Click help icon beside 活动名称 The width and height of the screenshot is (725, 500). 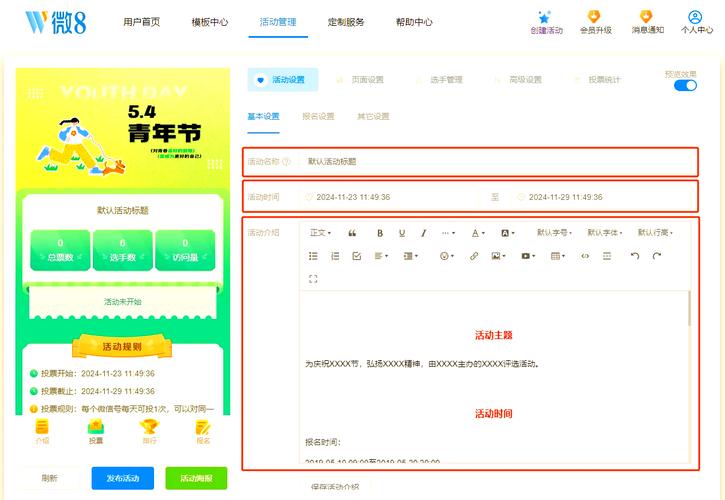click(286, 161)
